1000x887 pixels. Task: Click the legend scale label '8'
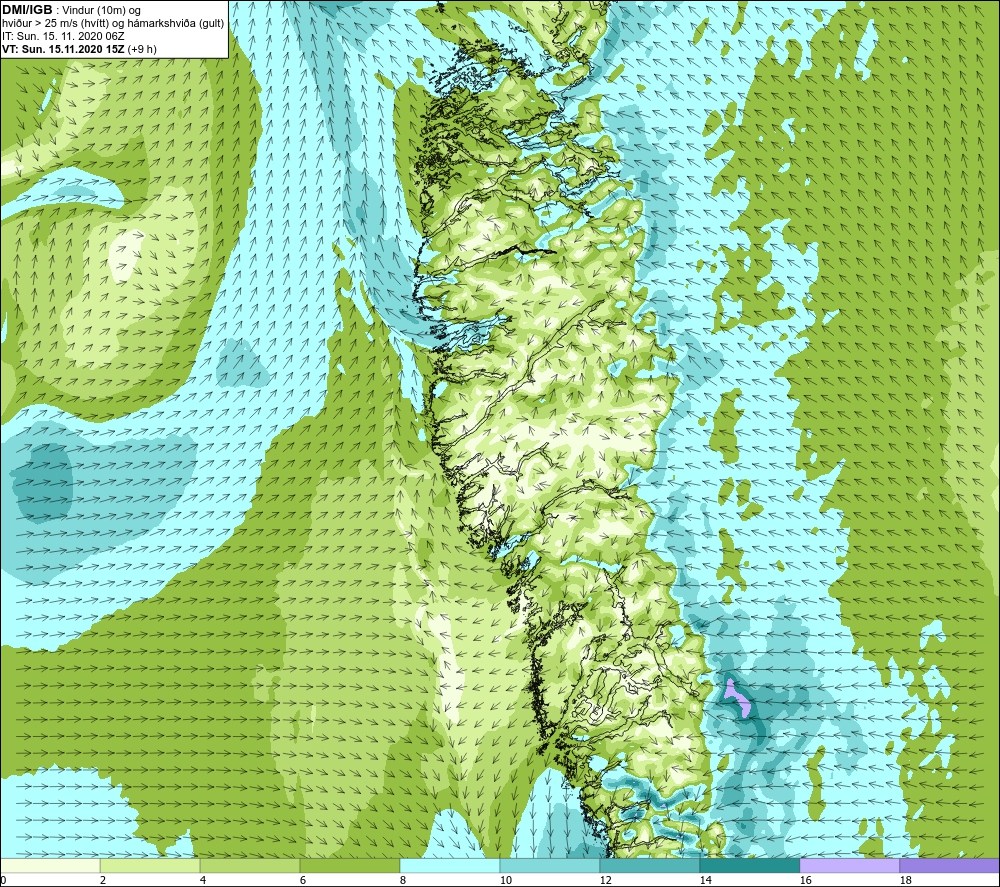(402, 881)
